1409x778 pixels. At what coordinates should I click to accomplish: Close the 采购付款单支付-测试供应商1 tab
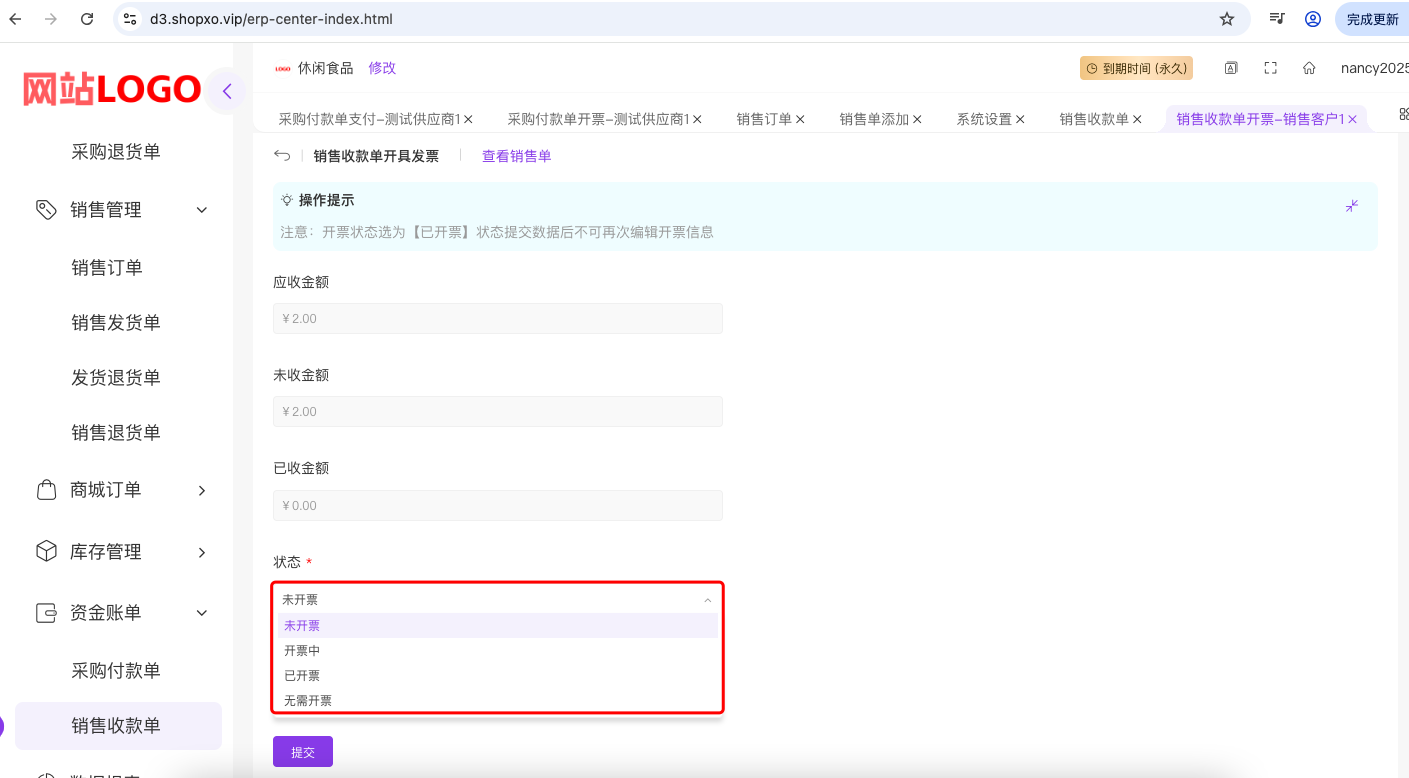click(468, 119)
